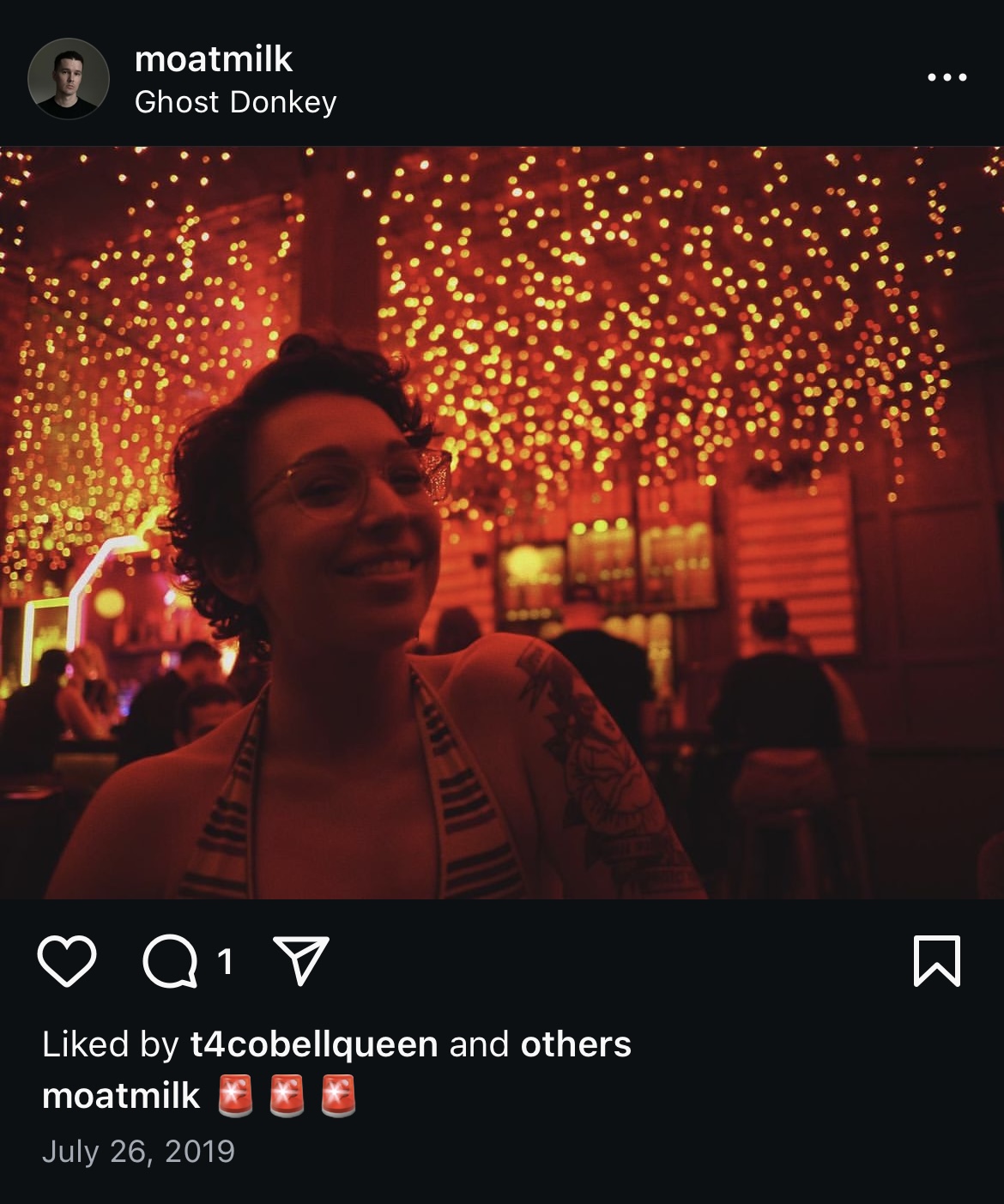Tap the comment count number 1
The width and height of the screenshot is (1004, 1204).
point(225,962)
